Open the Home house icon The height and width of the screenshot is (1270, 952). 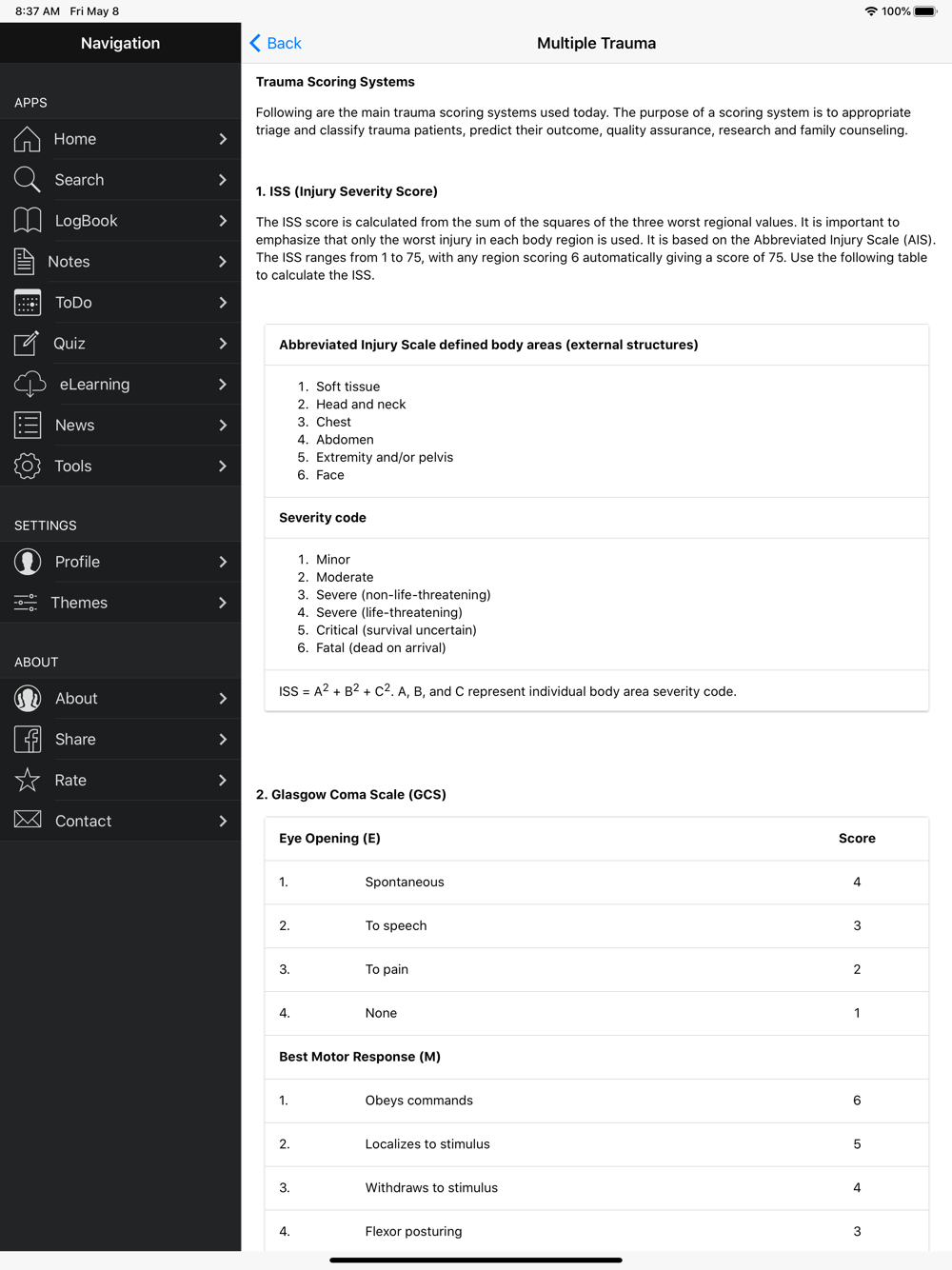pos(28,139)
